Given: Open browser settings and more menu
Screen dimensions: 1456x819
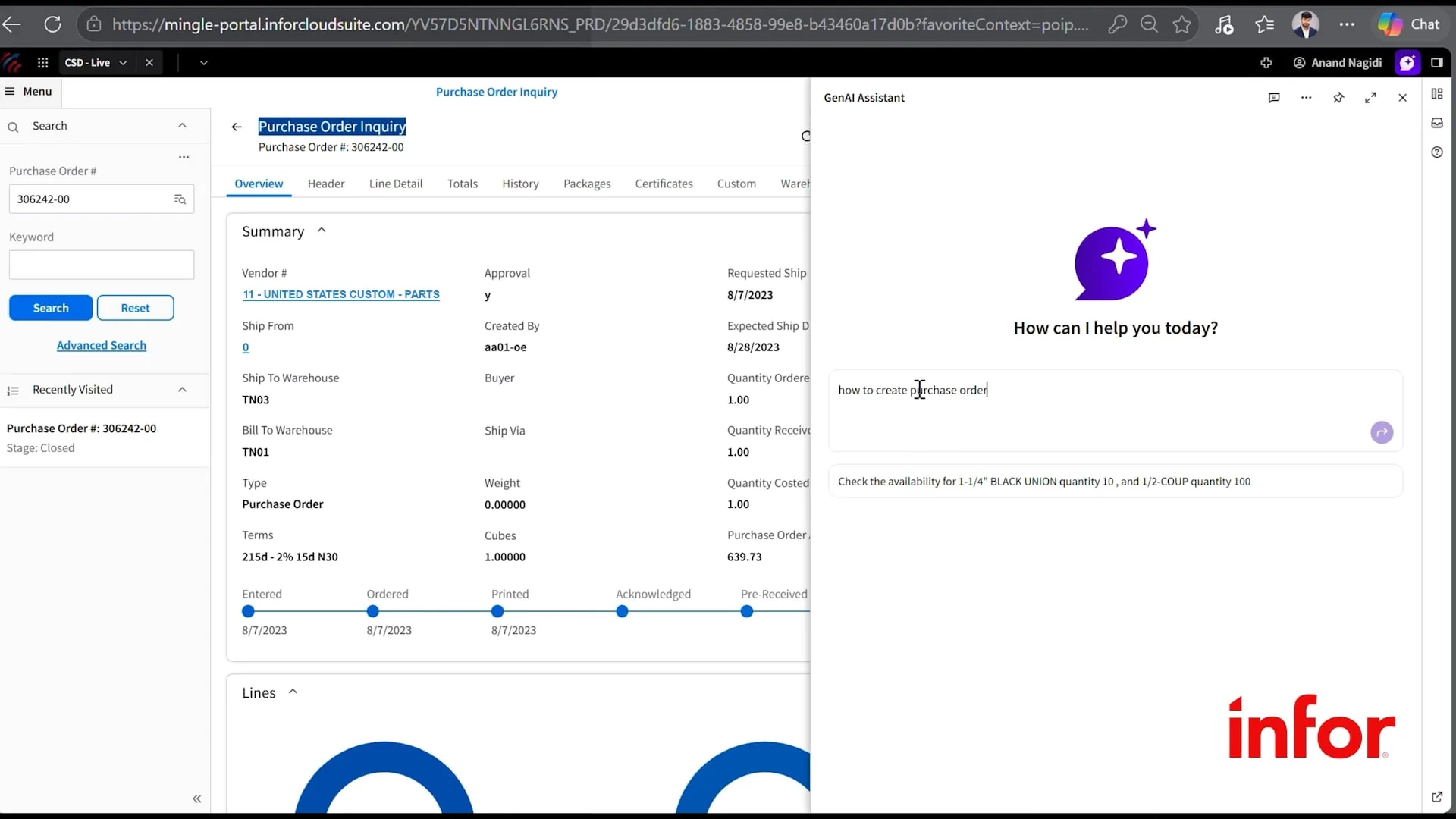Looking at the screenshot, I should (x=1347, y=24).
